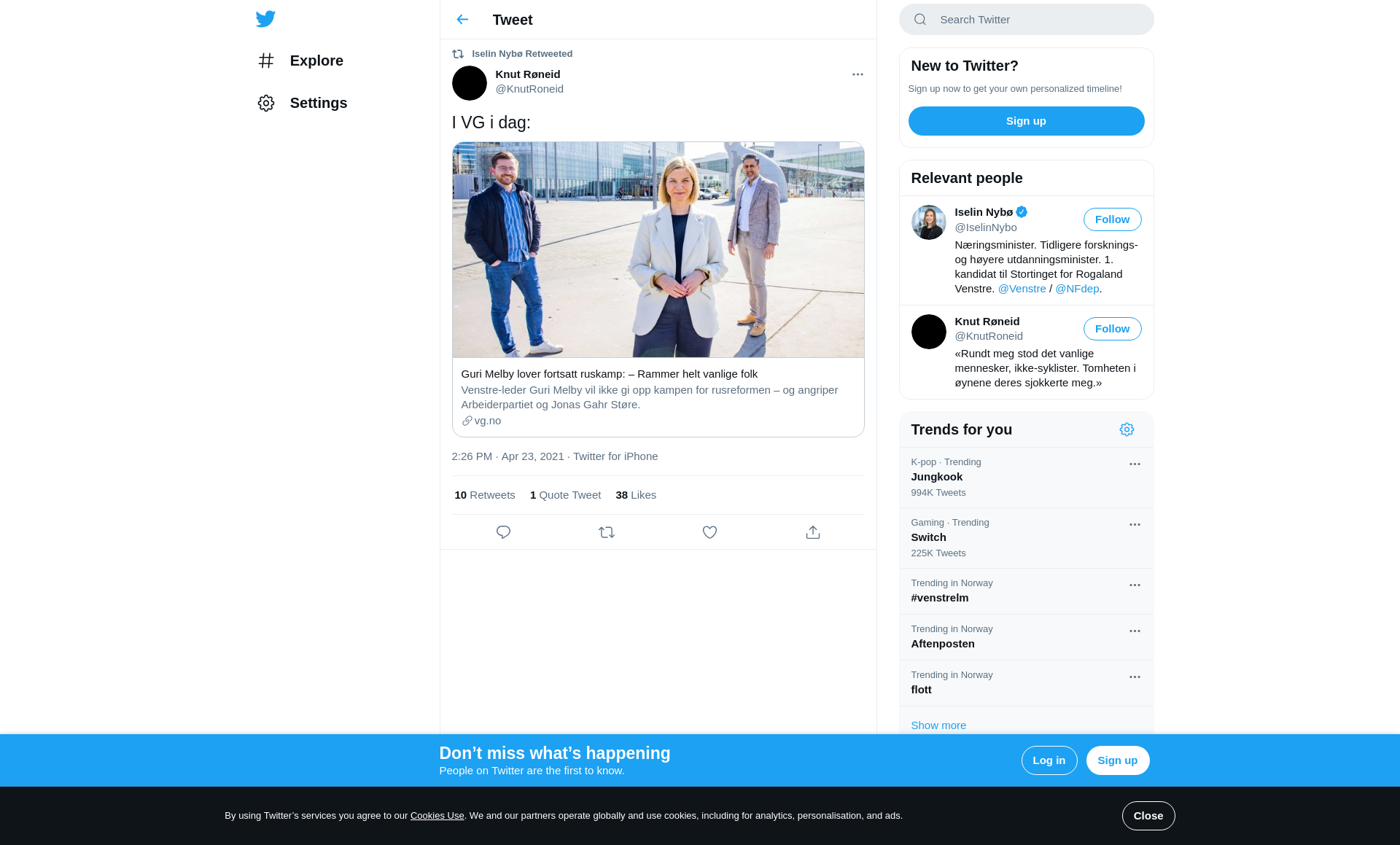Click Sign up on bottom banner
1400x845 pixels.
[1117, 760]
